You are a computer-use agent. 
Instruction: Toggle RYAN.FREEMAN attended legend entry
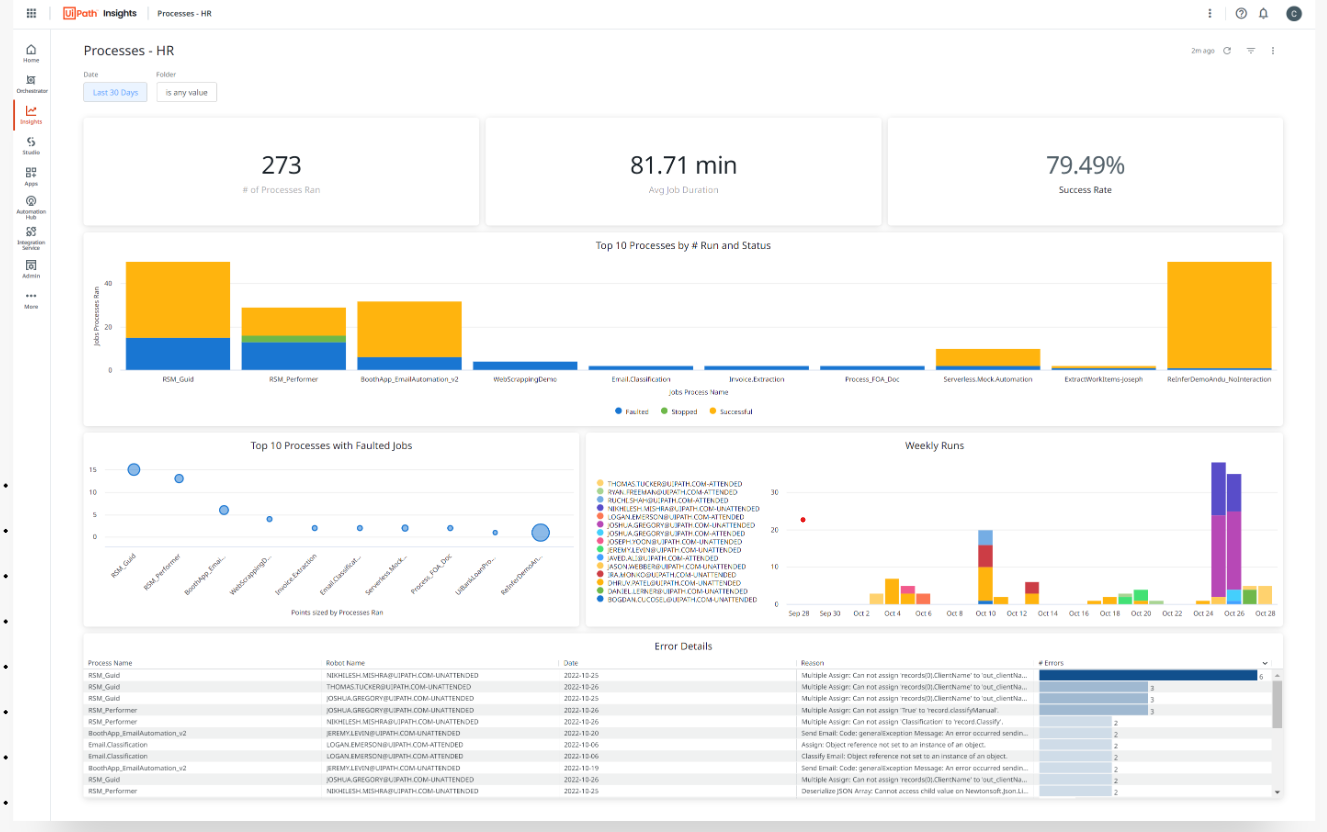tap(667, 492)
